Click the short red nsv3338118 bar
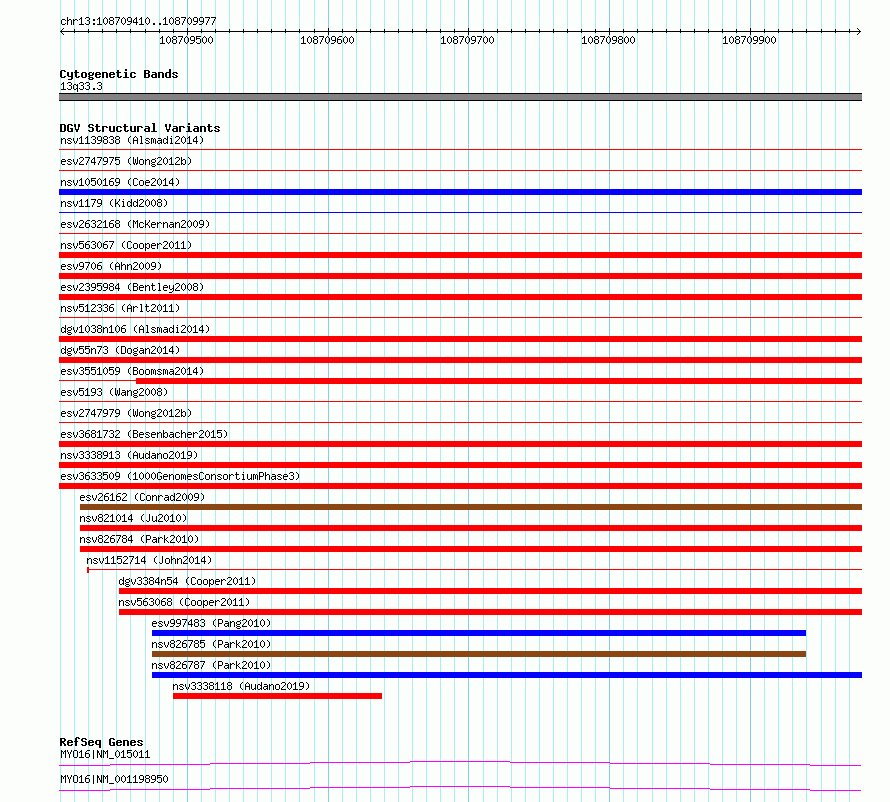 click(x=277, y=696)
